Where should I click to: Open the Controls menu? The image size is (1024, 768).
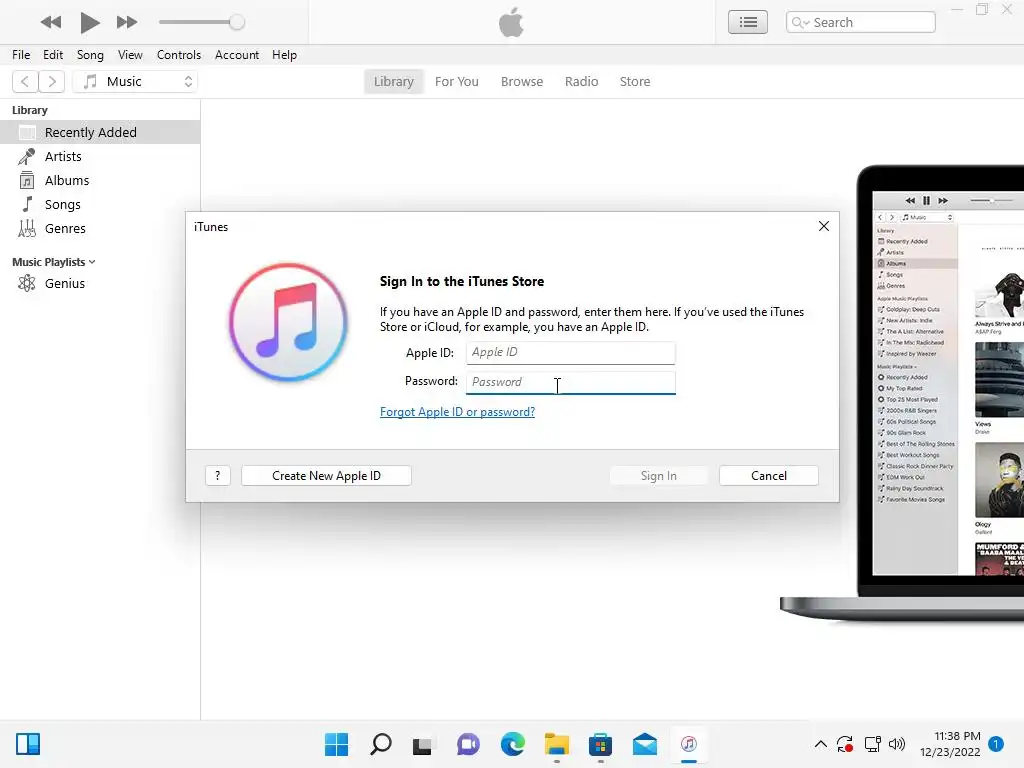[178, 55]
